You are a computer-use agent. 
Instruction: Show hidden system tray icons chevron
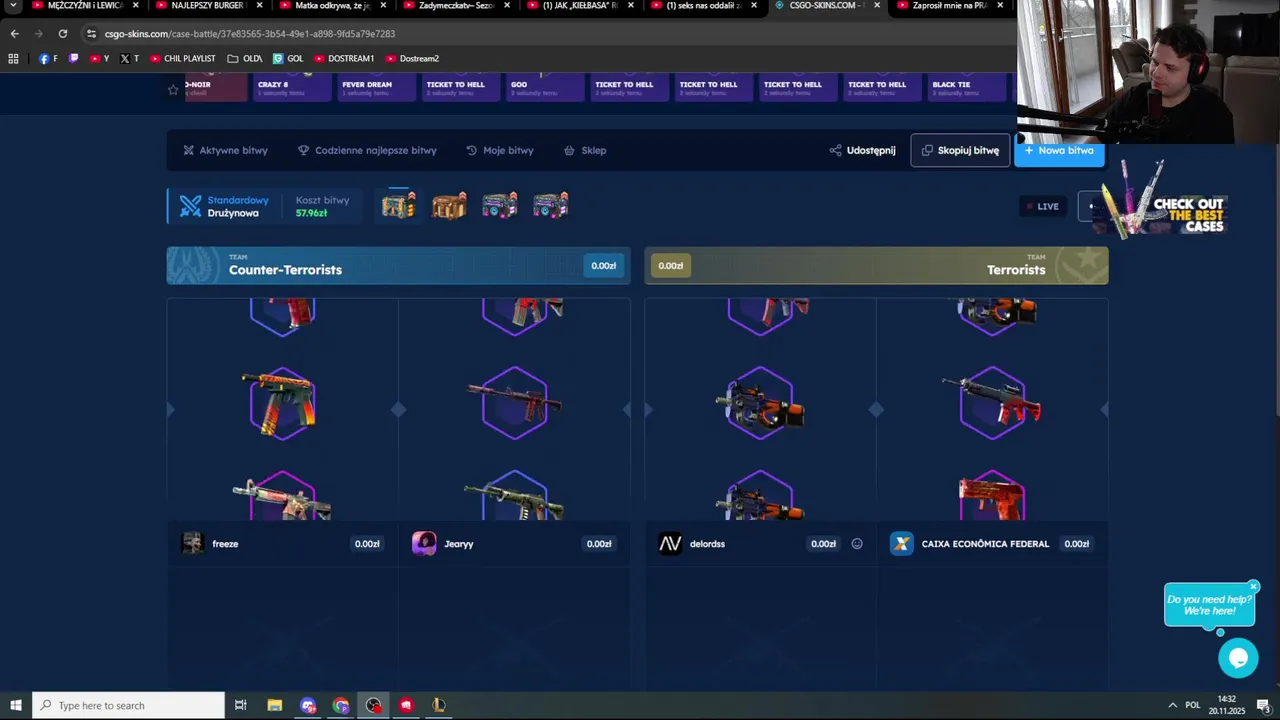(x=1172, y=705)
